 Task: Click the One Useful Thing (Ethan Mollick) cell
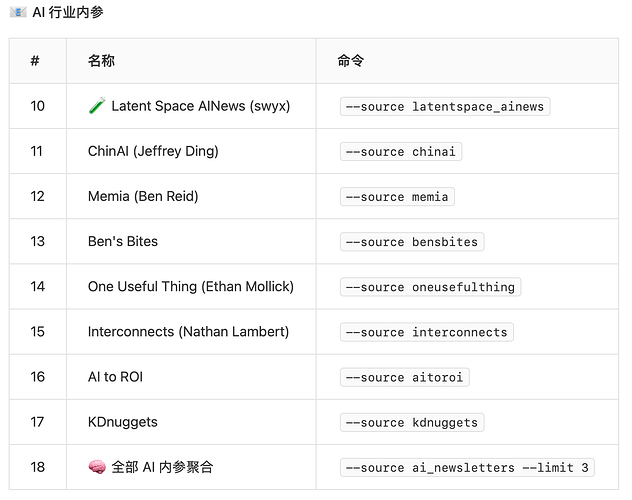tap(191, 286)
